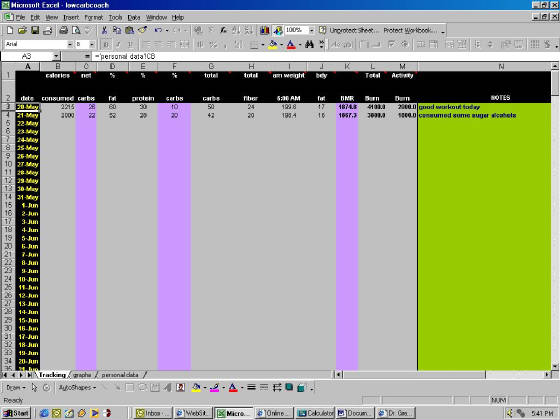Insert Clip Art from the Drawing toolbar

coord(180,388)
